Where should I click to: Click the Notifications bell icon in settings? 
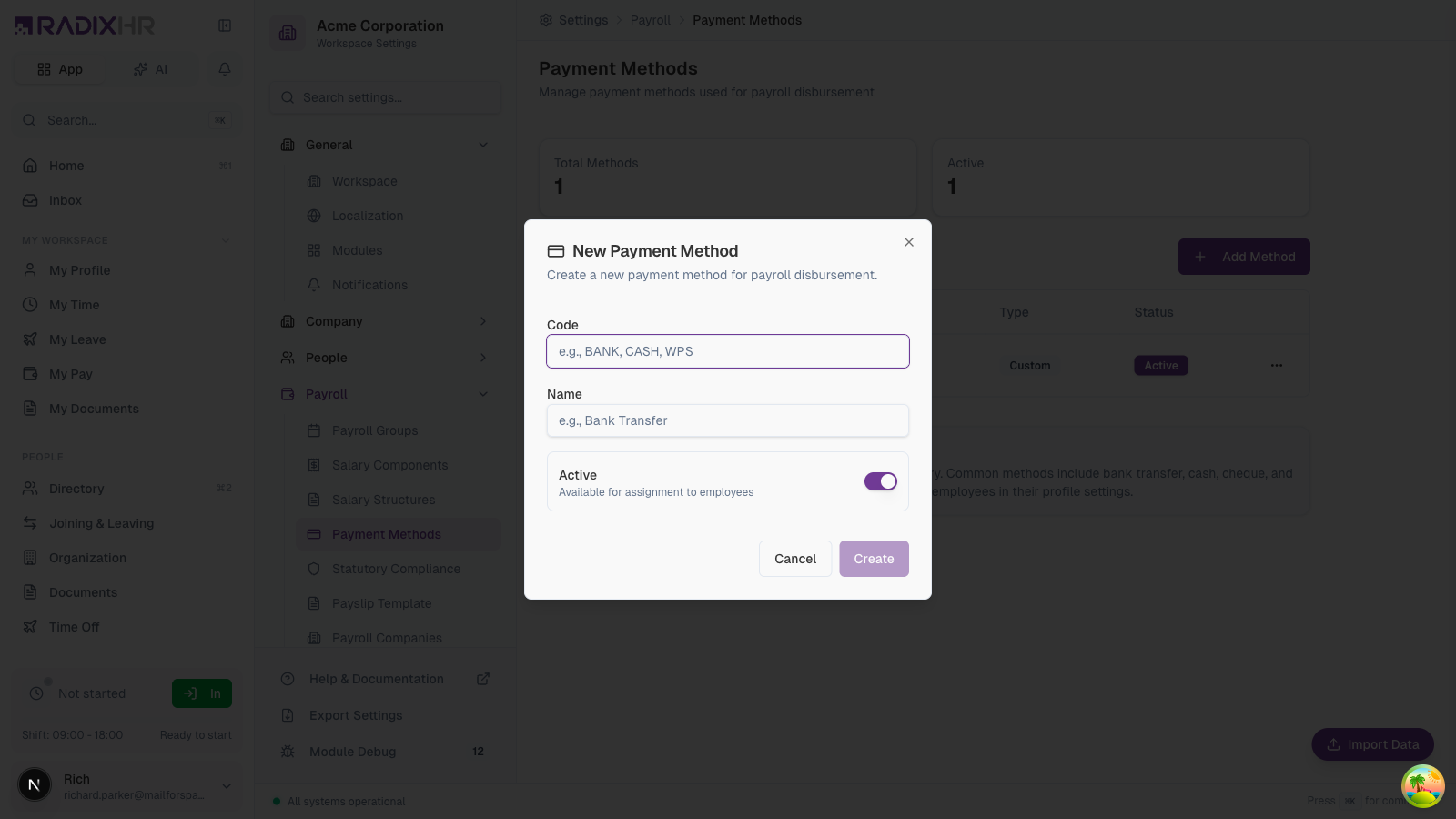tap(314, 285)
